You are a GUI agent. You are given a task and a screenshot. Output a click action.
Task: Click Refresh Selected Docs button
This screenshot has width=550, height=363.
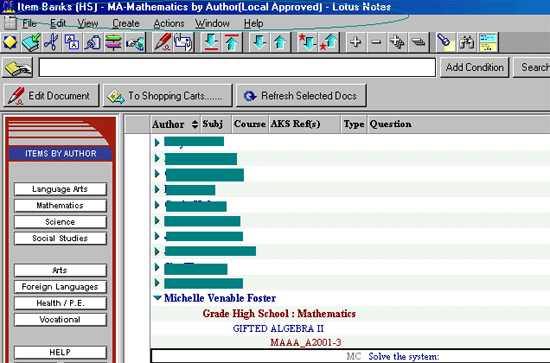pos(301,96)
